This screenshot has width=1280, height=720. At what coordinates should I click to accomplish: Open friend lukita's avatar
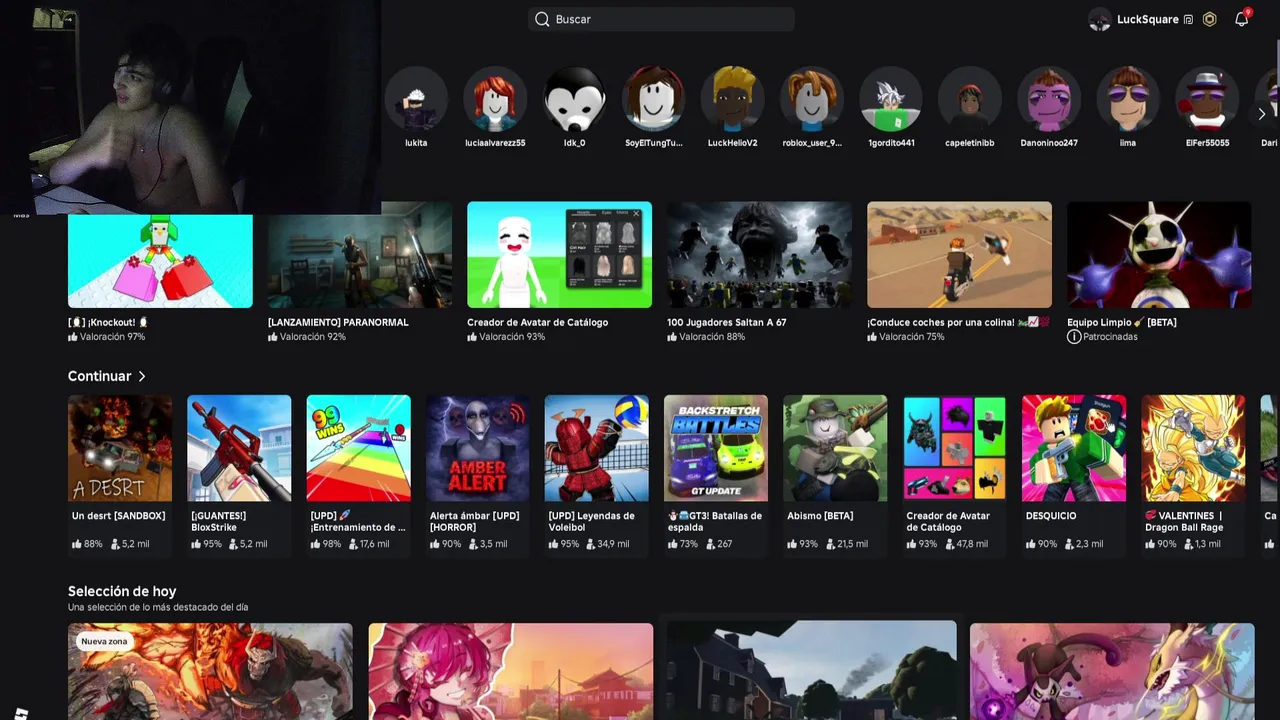coord(416,98)
